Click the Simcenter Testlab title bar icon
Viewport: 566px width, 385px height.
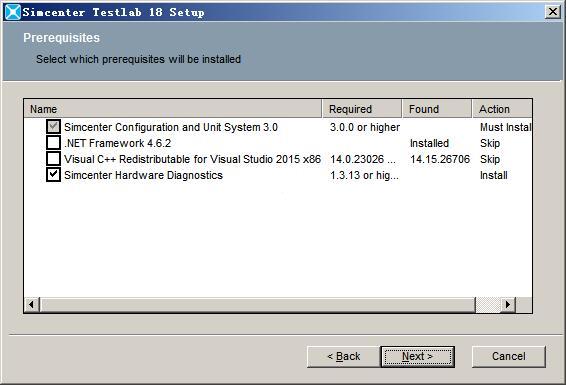pos(13,12)
